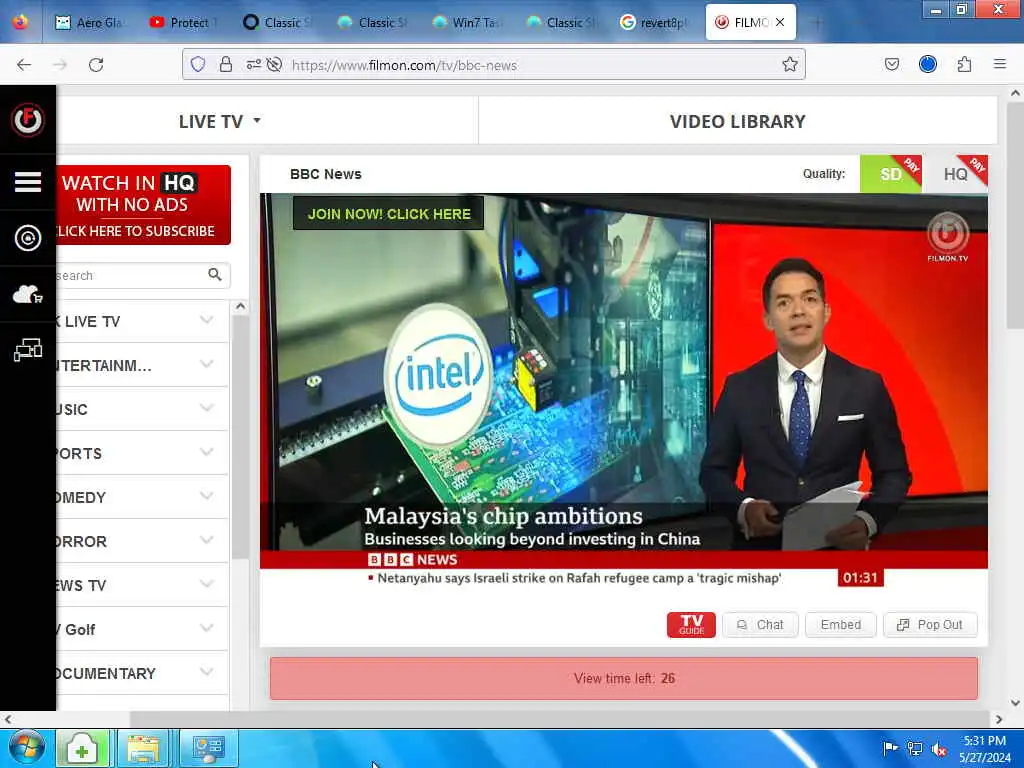The image size is (1024, 768).
Task: Open the TV Guide button
Action: 691,624
